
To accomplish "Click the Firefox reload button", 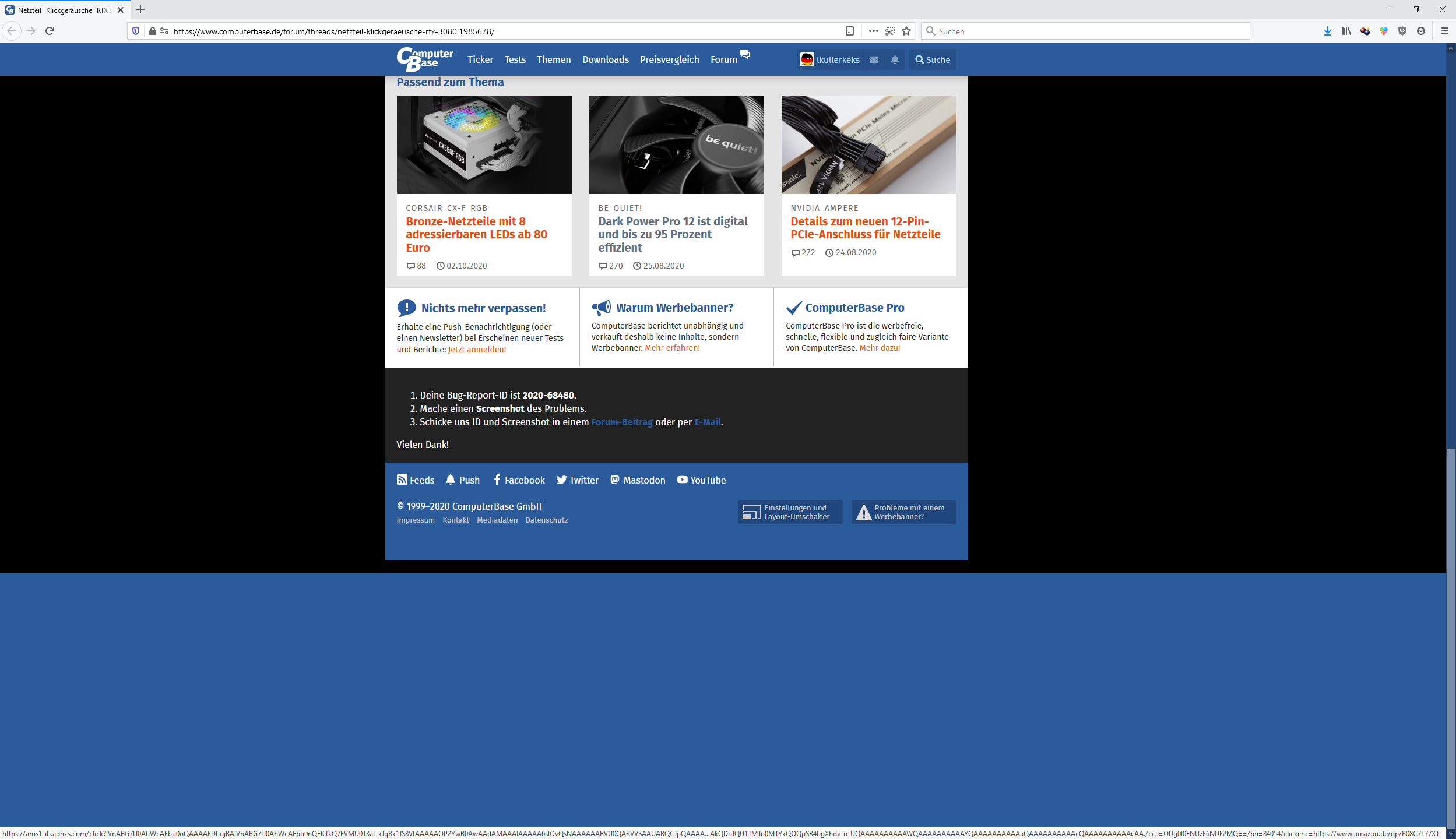I will tap(50, 31).
